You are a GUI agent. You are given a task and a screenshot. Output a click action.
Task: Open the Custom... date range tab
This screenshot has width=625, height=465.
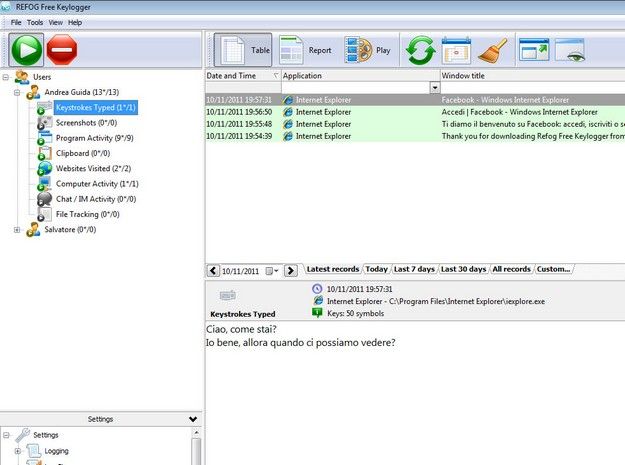pos(553,269)
